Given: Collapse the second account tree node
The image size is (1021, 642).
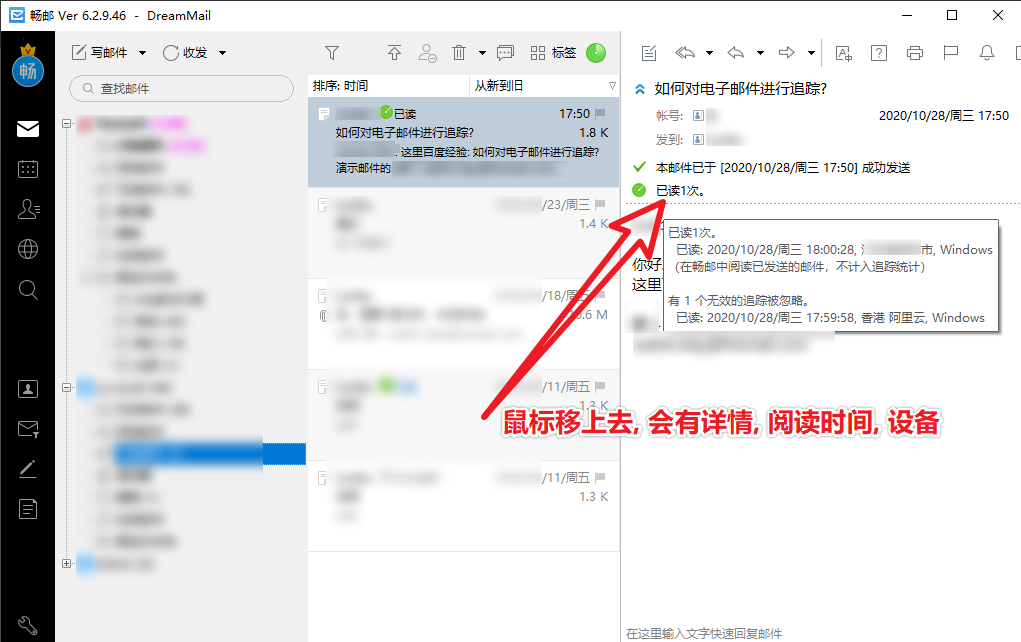Looking at the screenshot, I should (x=66, y=387).
